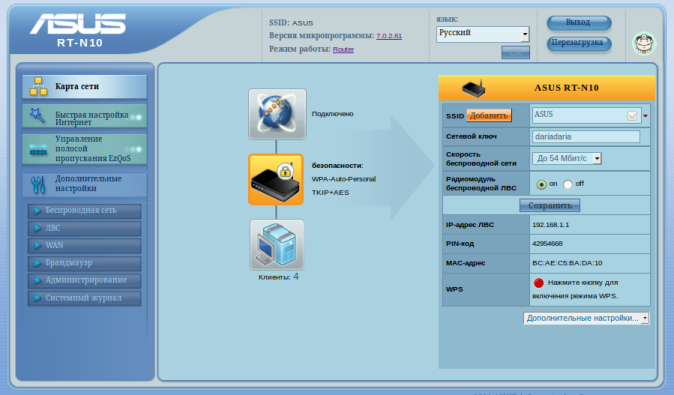Viewport: 674px width, 395px height.
Task: Click the PIN code 42954668
Action: point(547,244)
